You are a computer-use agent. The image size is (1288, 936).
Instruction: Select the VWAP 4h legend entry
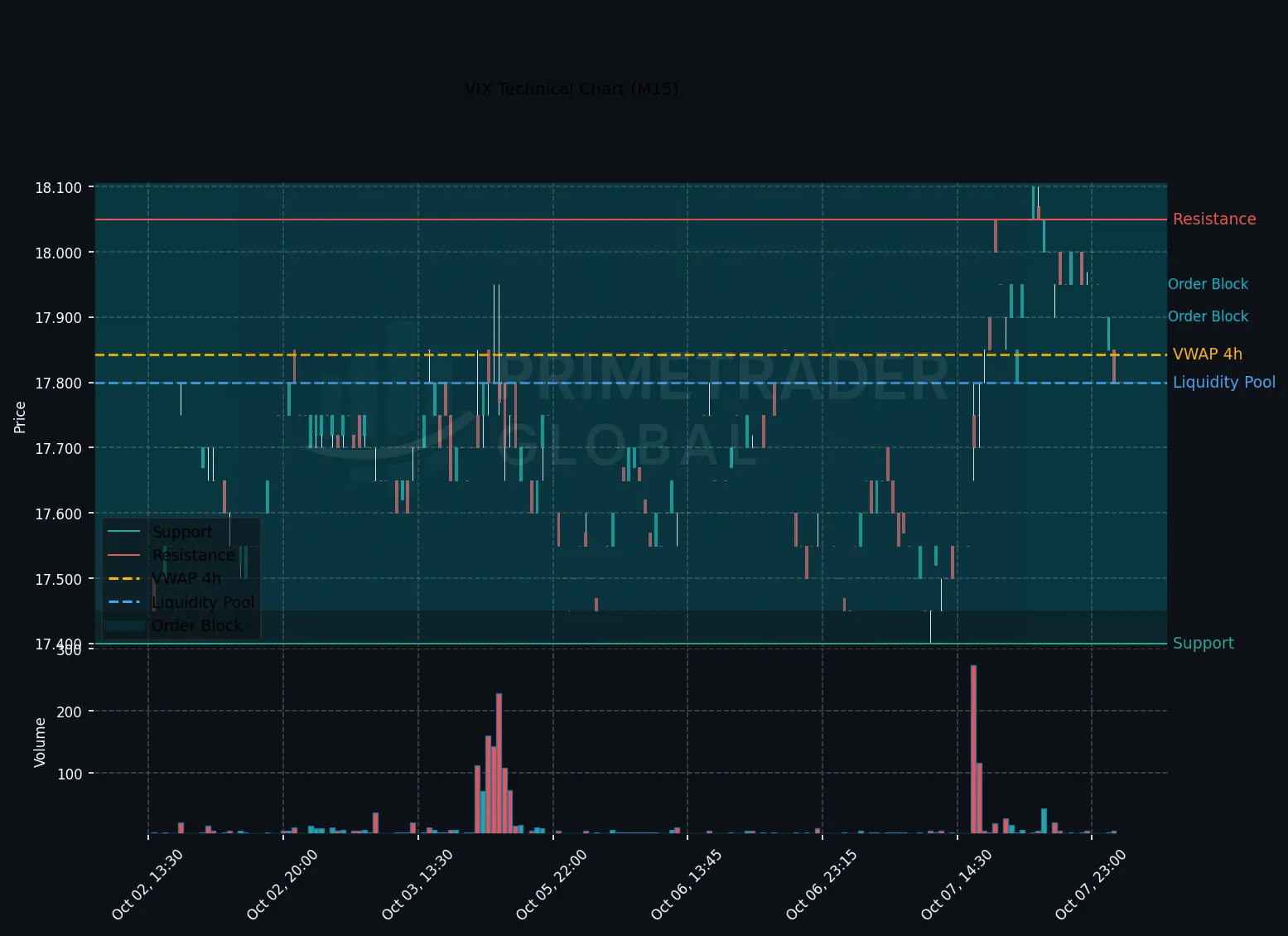187,578
